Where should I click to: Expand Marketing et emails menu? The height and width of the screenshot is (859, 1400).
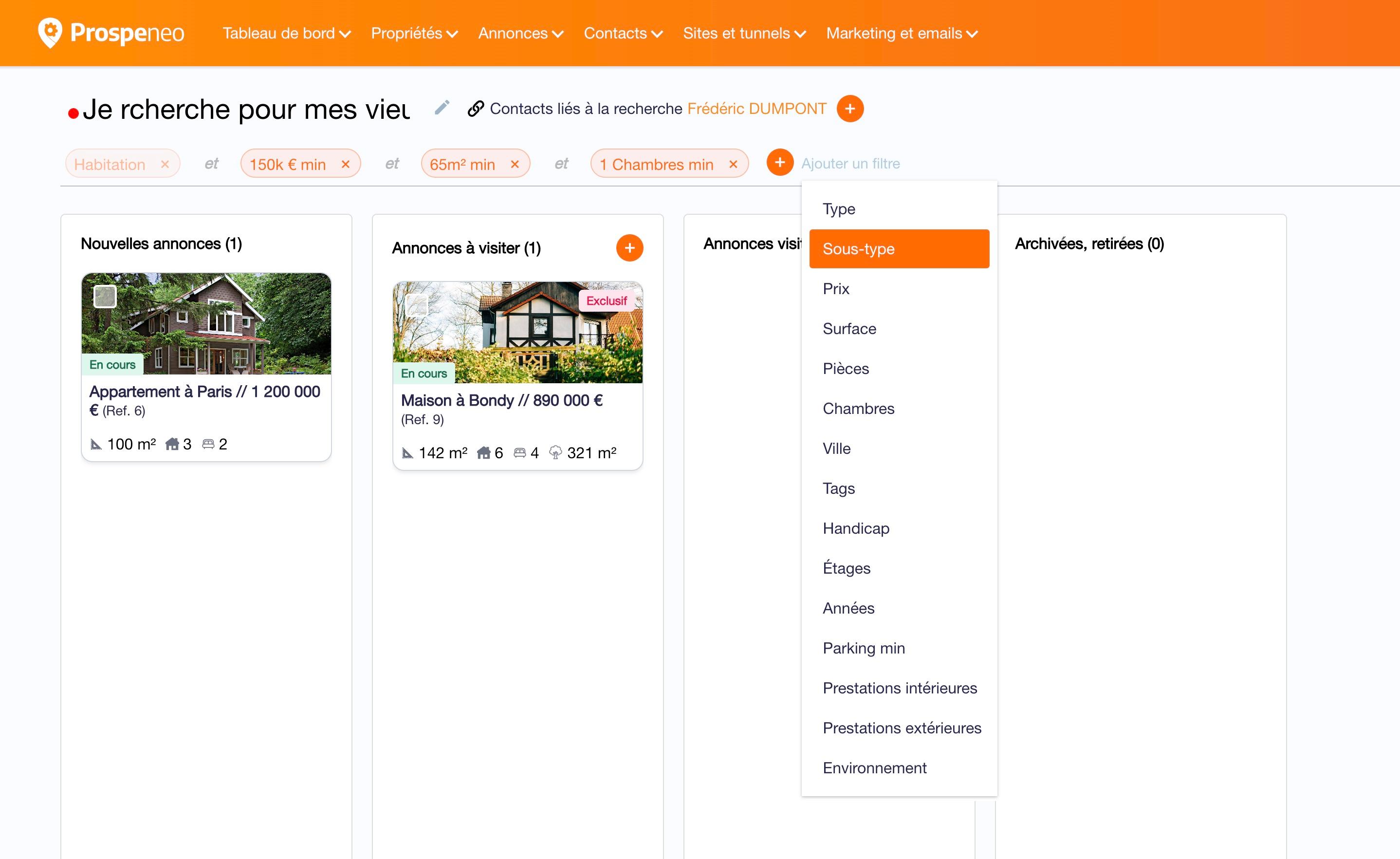902,34
